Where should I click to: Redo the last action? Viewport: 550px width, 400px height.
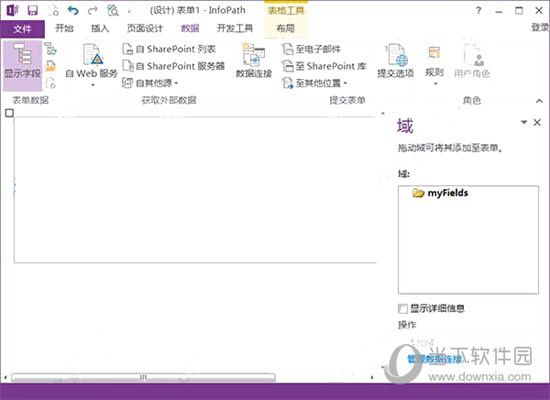pyautogui.click(x=93, y=11)
